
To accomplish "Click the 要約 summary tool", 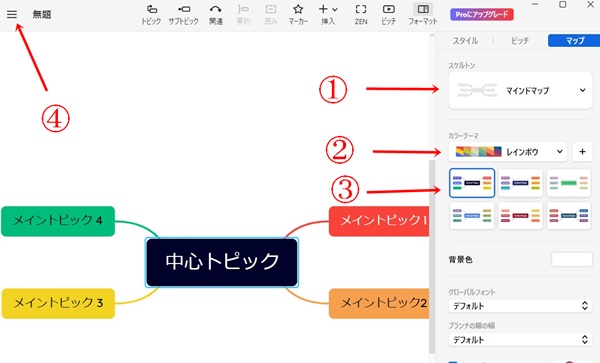I will click(243, 15).
